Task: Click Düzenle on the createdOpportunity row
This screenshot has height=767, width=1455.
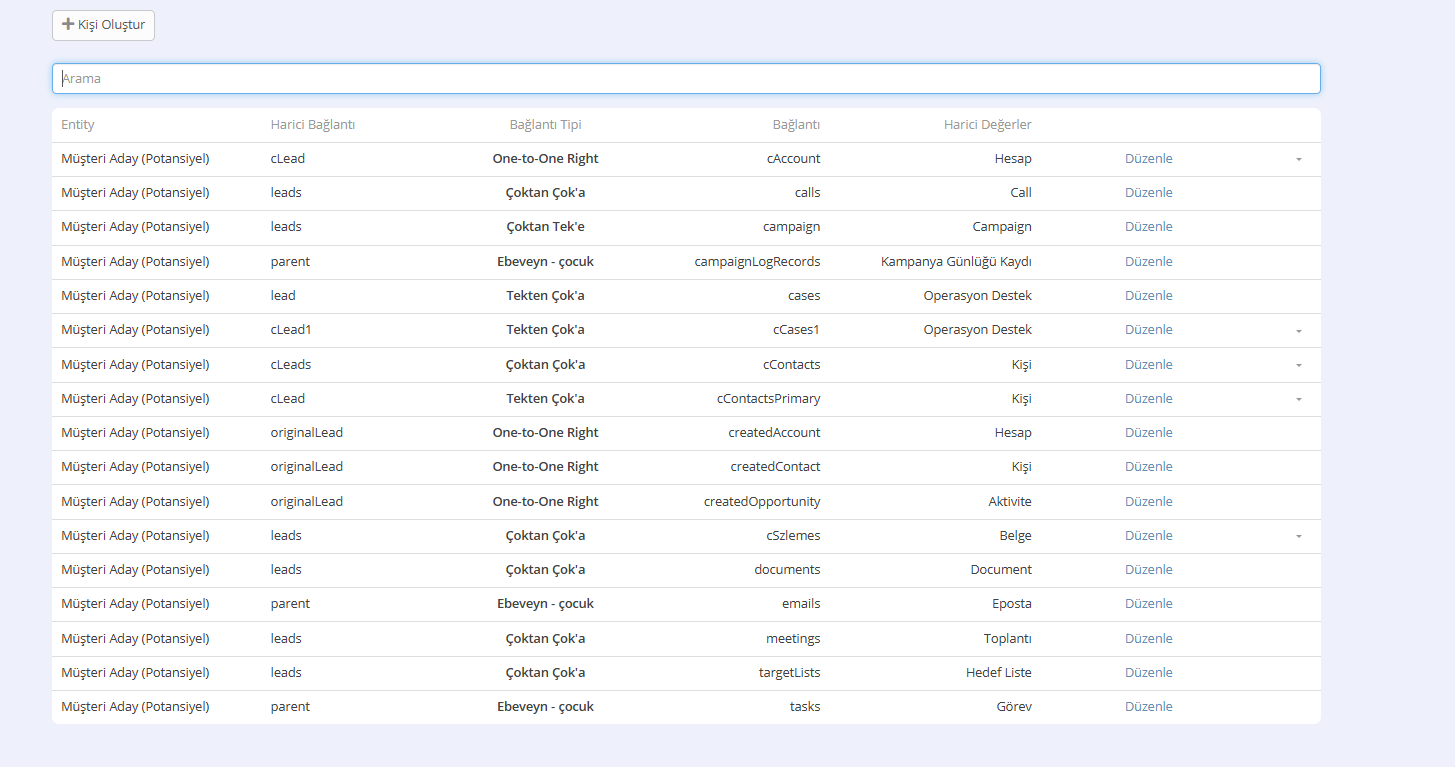Action: coord(1148,502)
